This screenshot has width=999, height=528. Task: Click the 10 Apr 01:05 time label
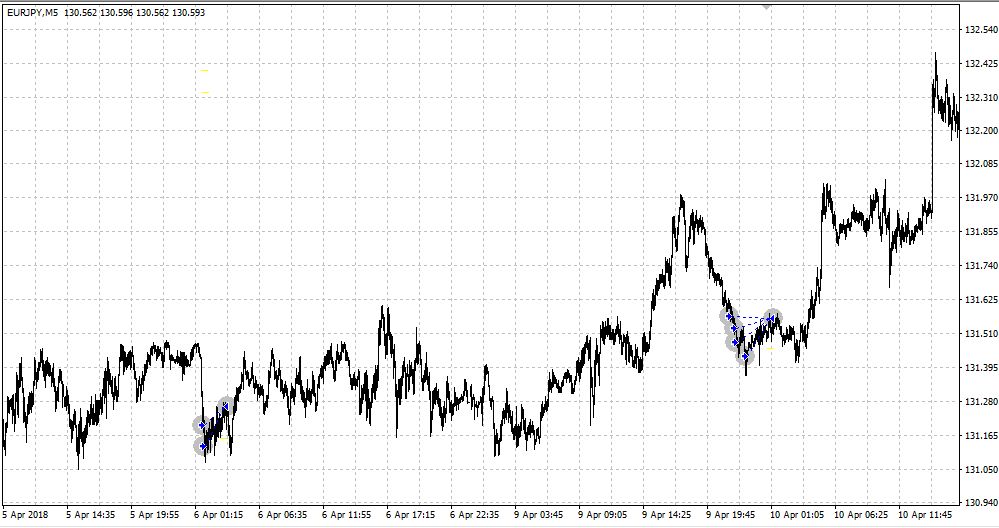[x=796, y=515]
